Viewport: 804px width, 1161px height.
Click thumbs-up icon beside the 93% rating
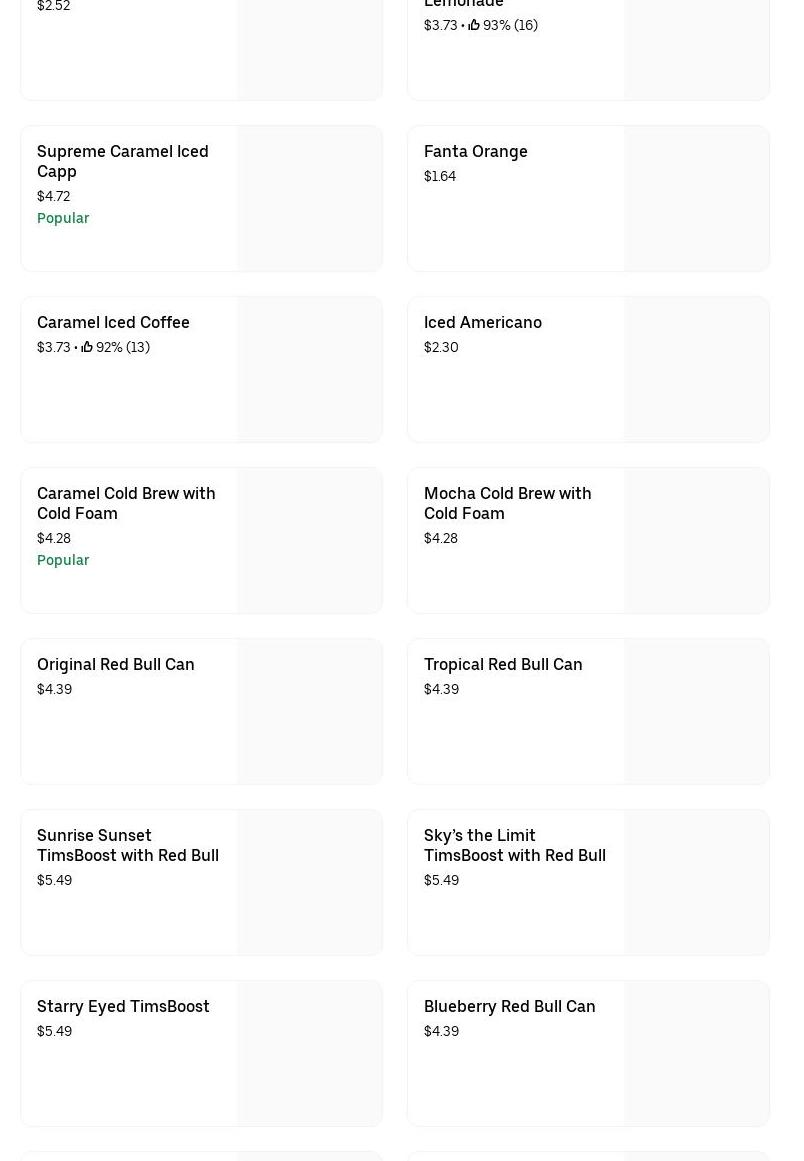click(x=474, y=25)
